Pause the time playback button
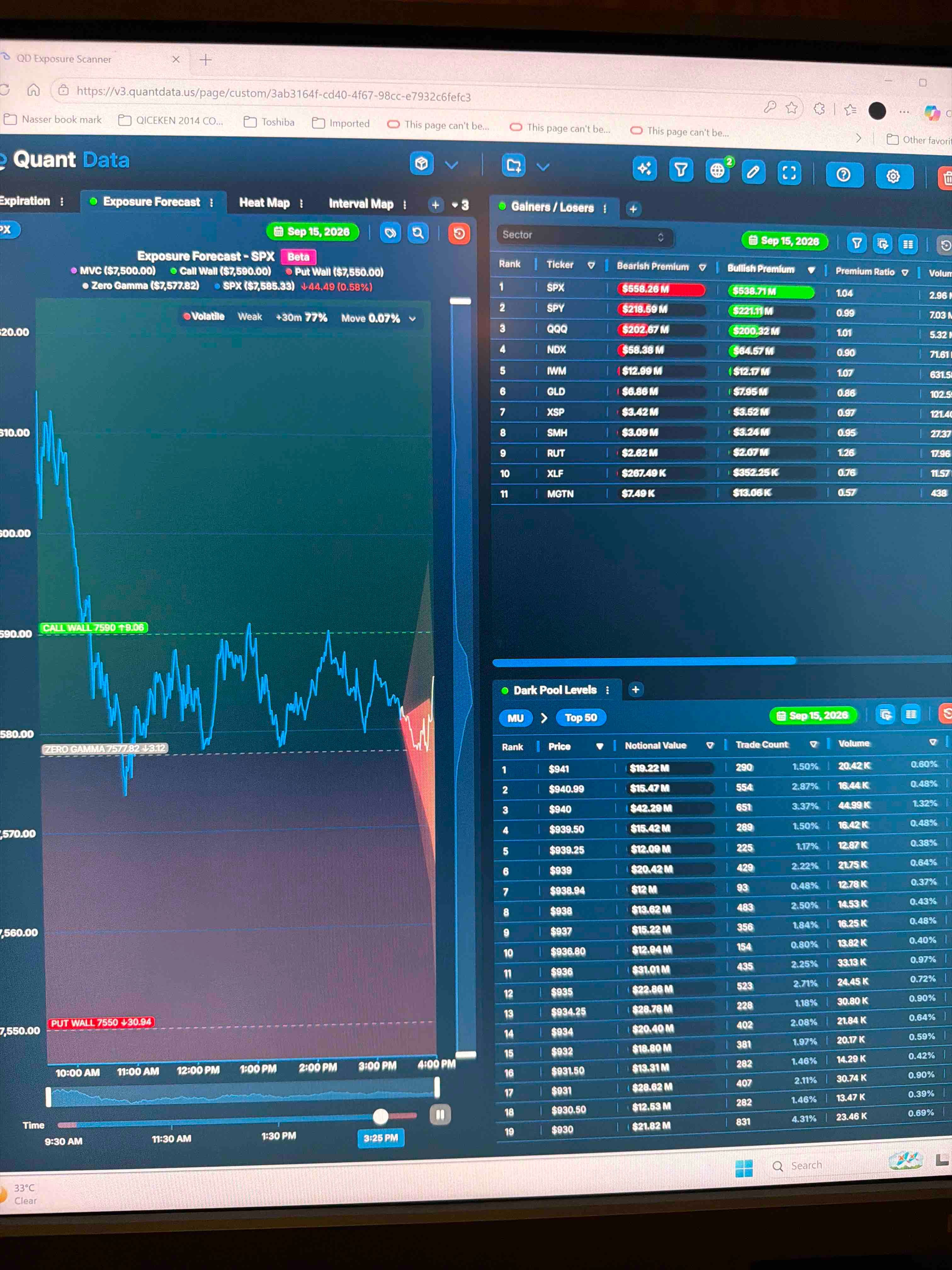Screen dimensions: 952x1270 pos(440,1114)
